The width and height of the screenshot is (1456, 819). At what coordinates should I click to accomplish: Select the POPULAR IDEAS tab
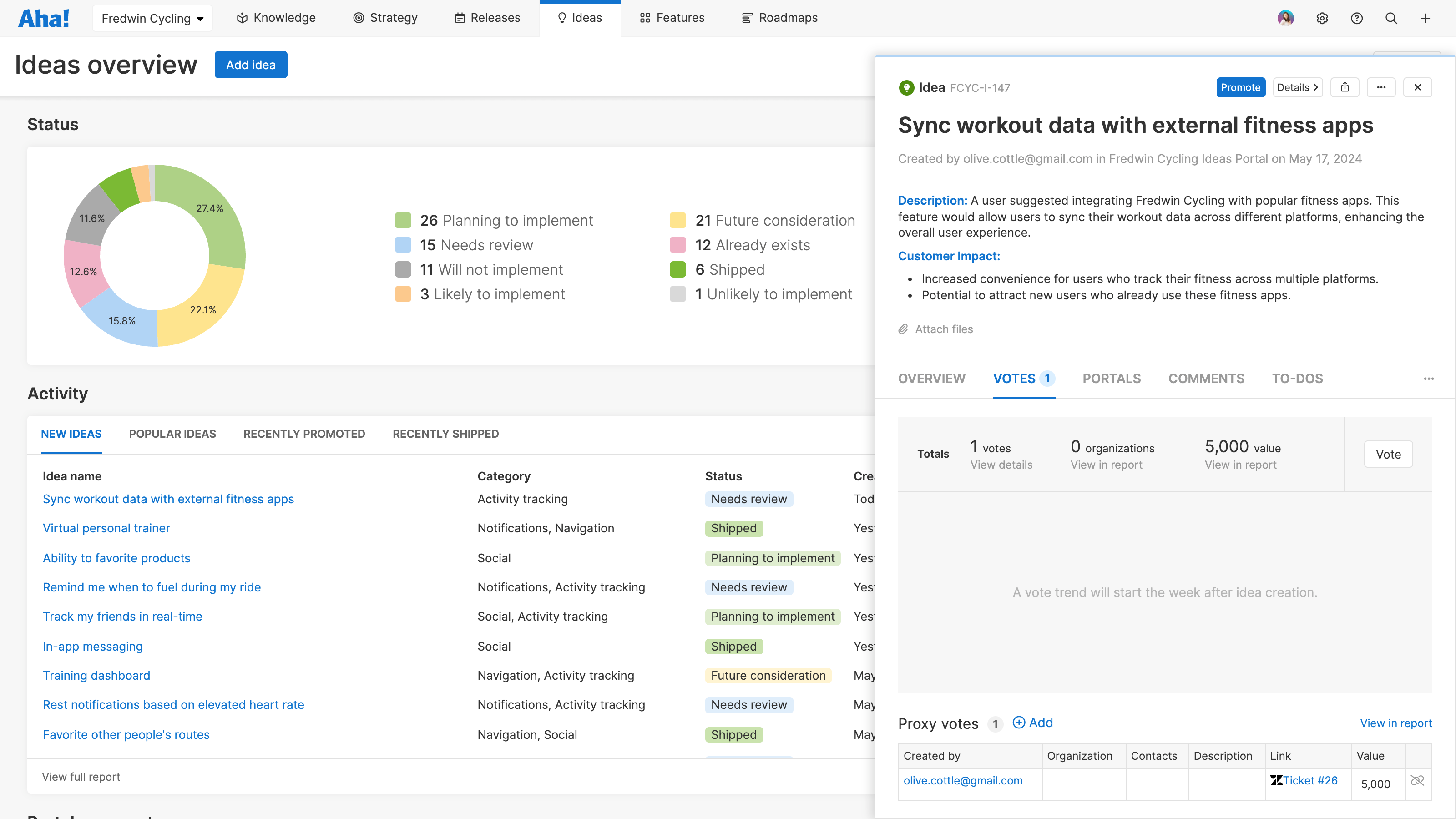172,434
